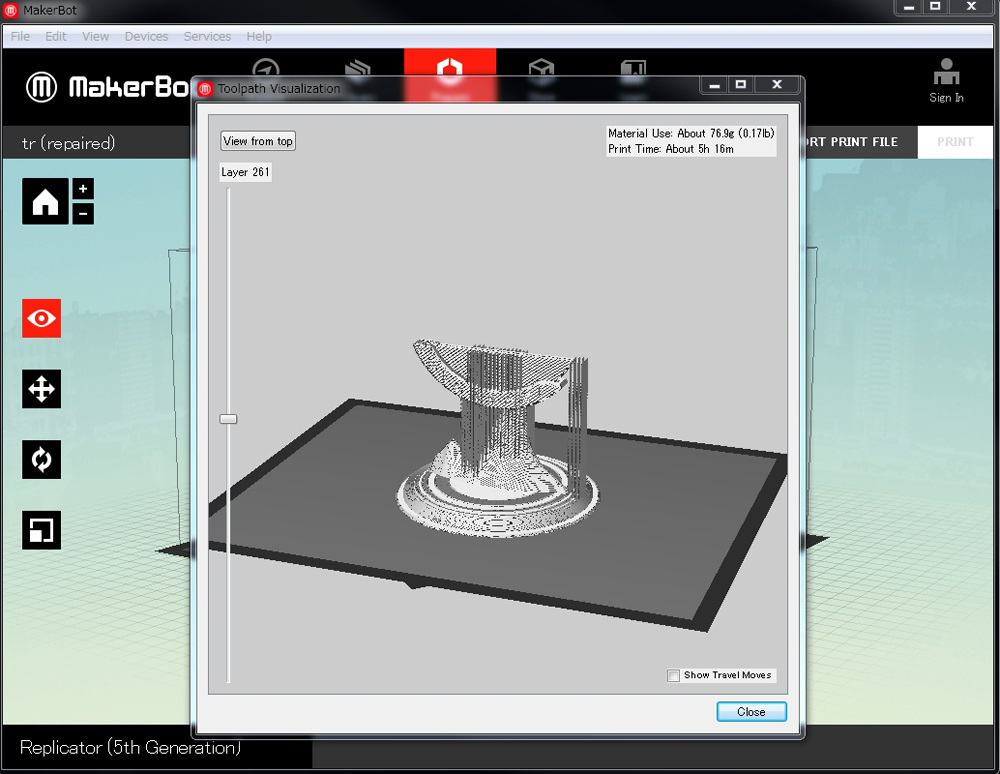Screen dimensions: 1000x774
Task: Open the Explore compass tab icon
Action: click(266, 68)
